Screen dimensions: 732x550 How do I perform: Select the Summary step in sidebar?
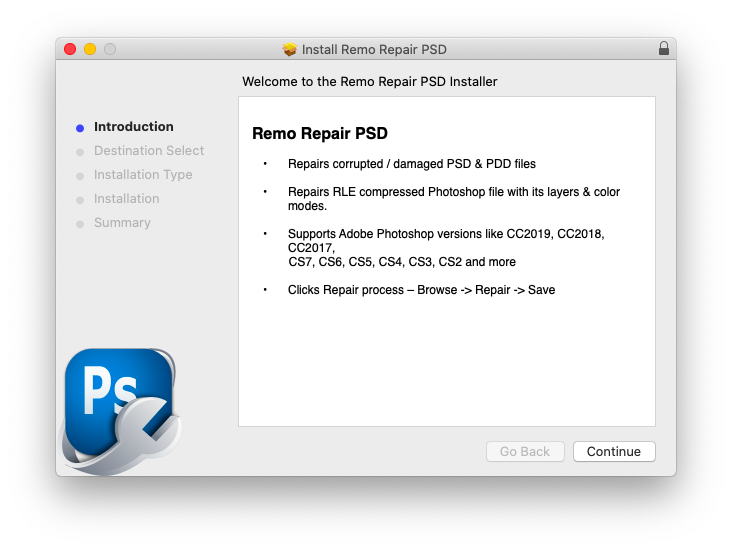122,223
